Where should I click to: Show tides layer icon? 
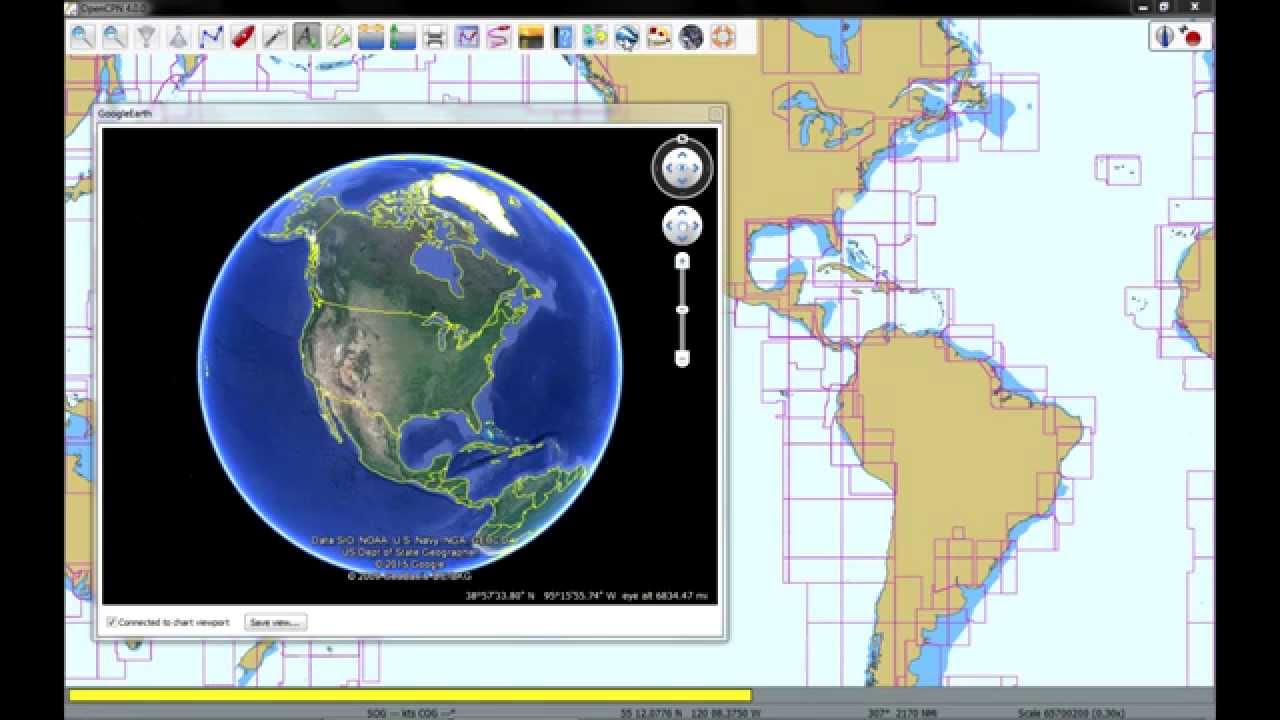(x=402, y=38)
